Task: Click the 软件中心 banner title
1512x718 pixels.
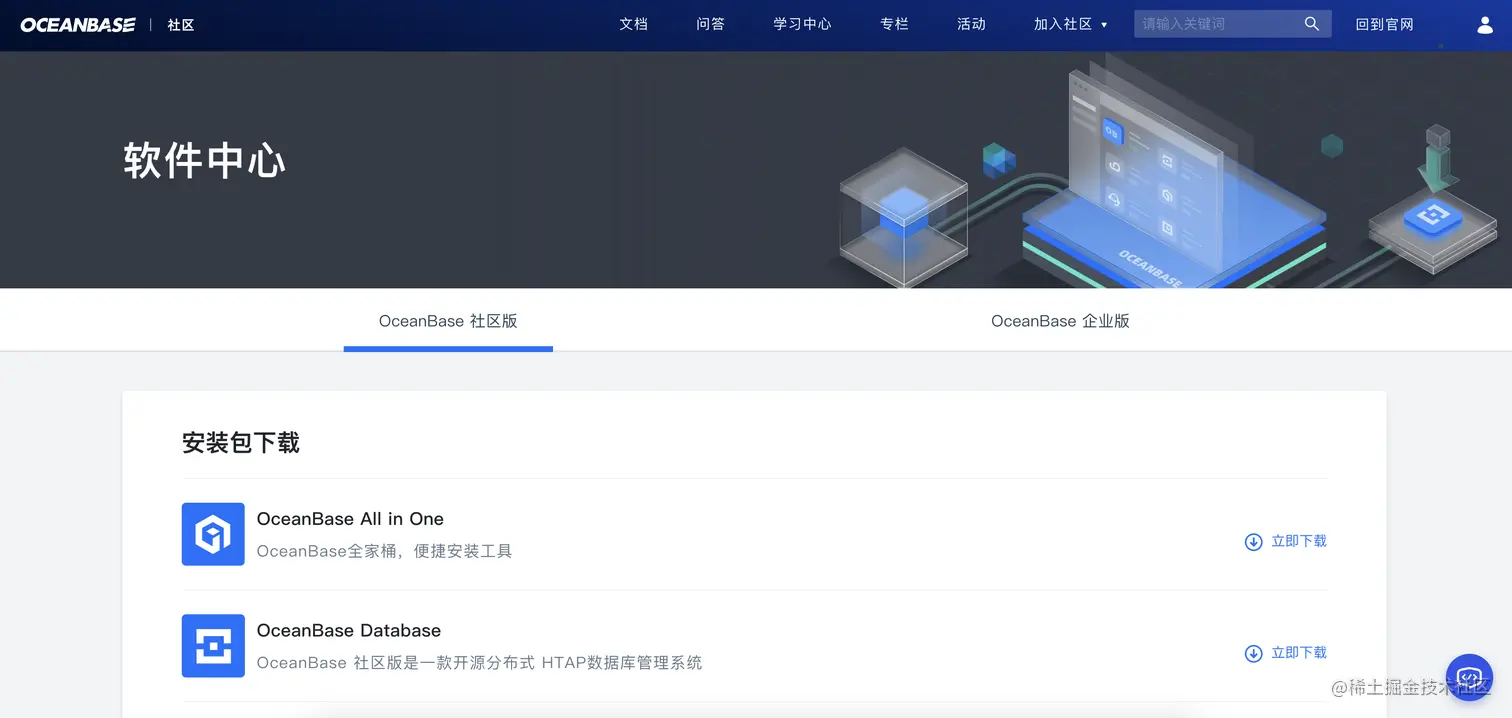Action: click(x=205, y=161)
